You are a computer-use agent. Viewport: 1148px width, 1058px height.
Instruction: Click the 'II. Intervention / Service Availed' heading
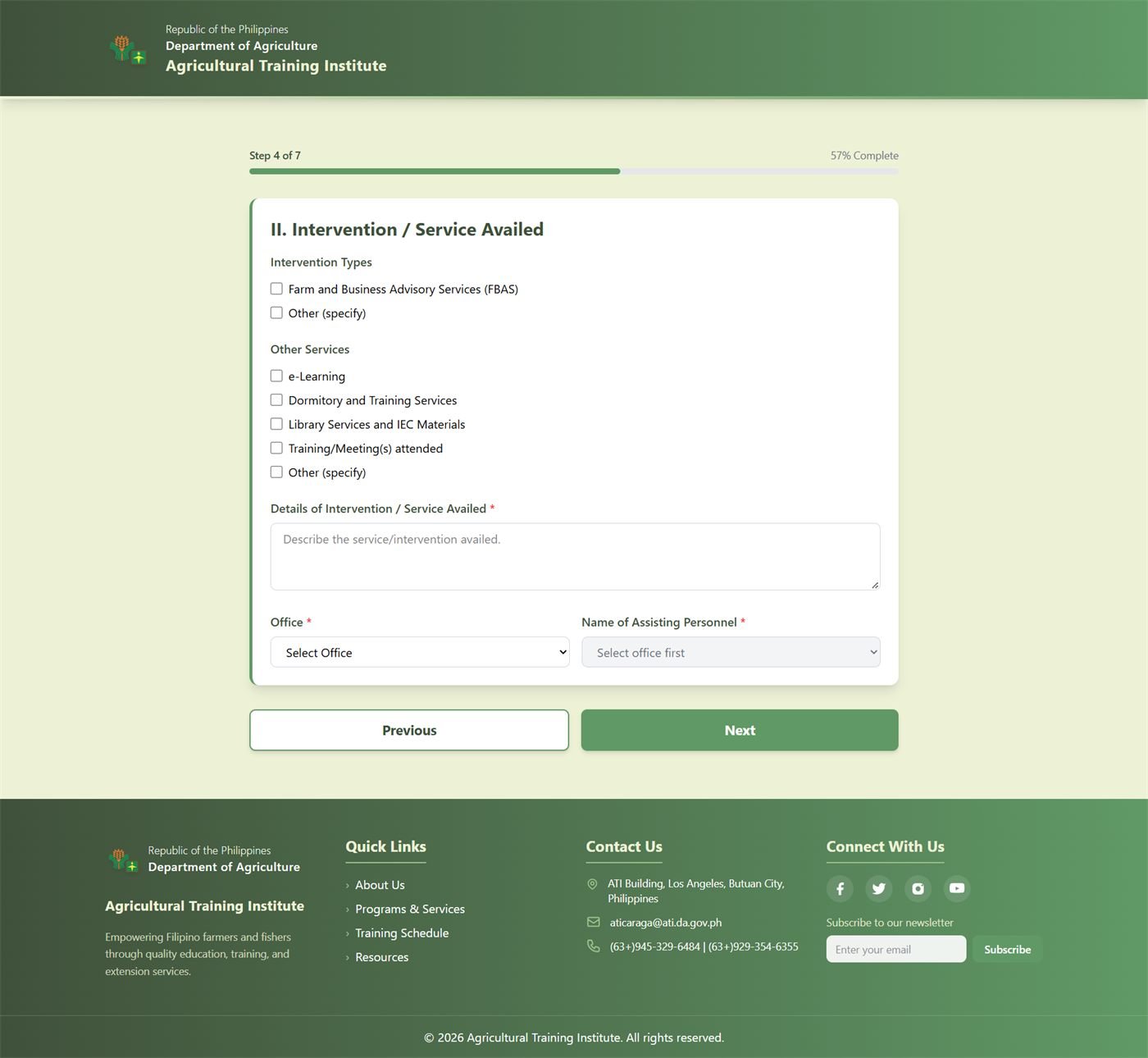[407, 230]
